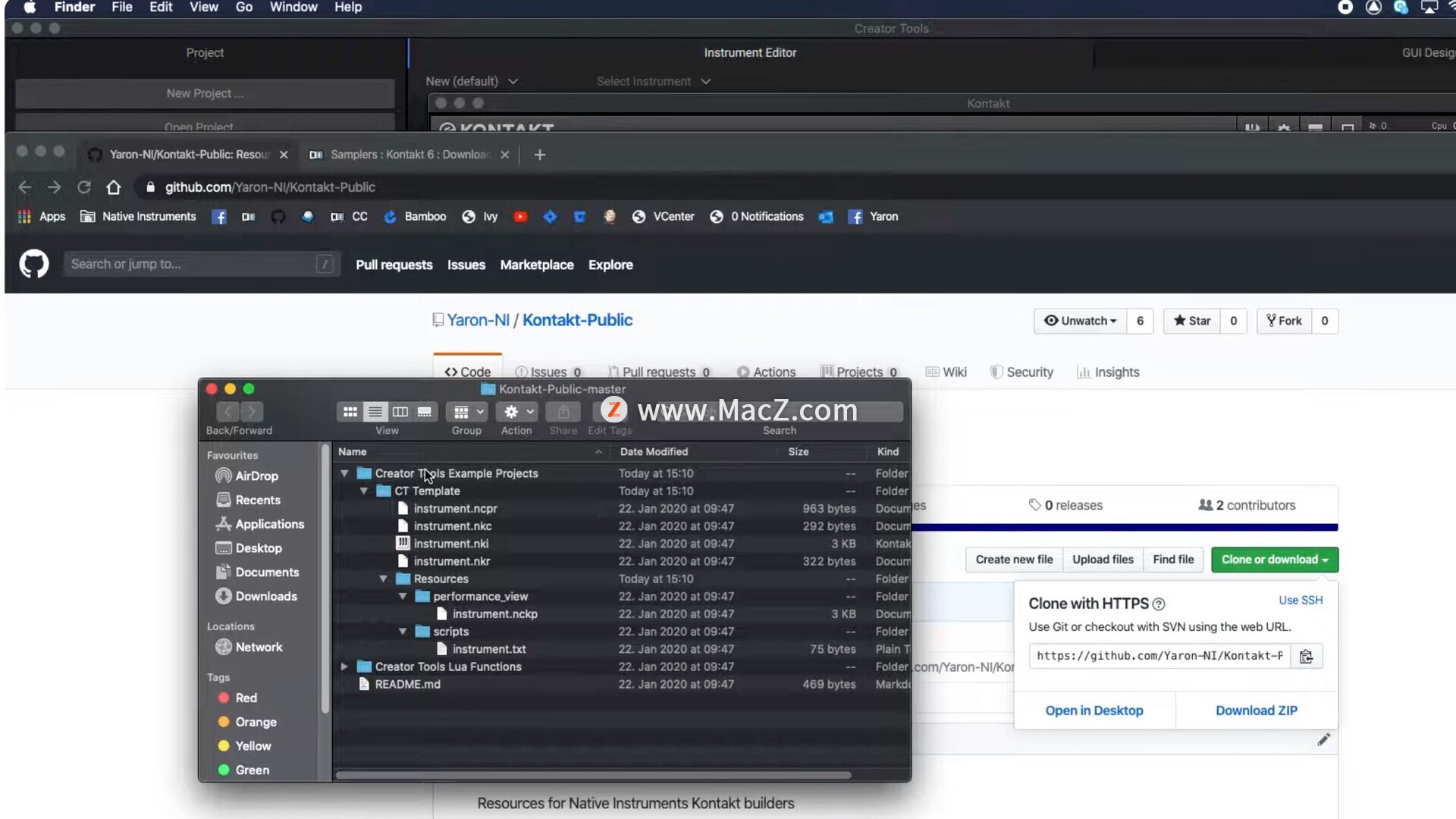Open the Unwatch dropdown

[x=1081, y=321]
